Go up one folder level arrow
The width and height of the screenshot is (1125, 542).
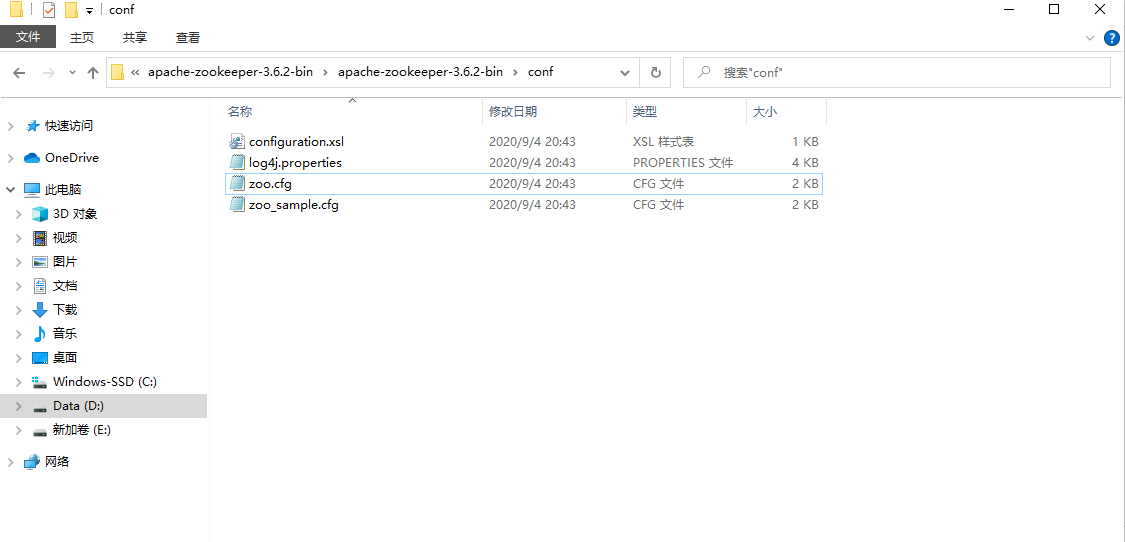(x=93, y=73)
